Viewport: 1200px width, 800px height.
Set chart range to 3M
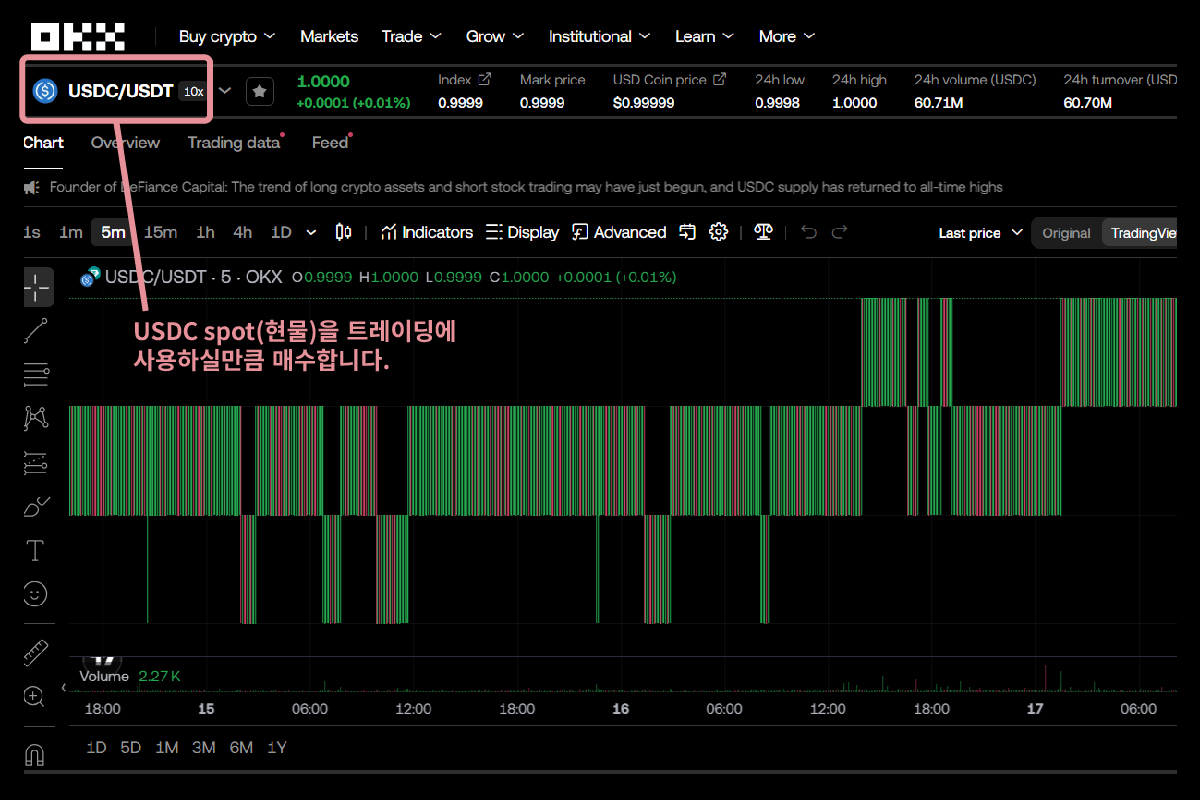204,747
